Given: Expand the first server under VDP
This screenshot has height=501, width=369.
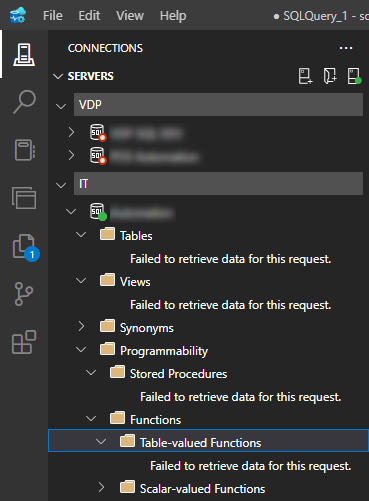Looking at the screenshot, I should click(x=71, y=132).
